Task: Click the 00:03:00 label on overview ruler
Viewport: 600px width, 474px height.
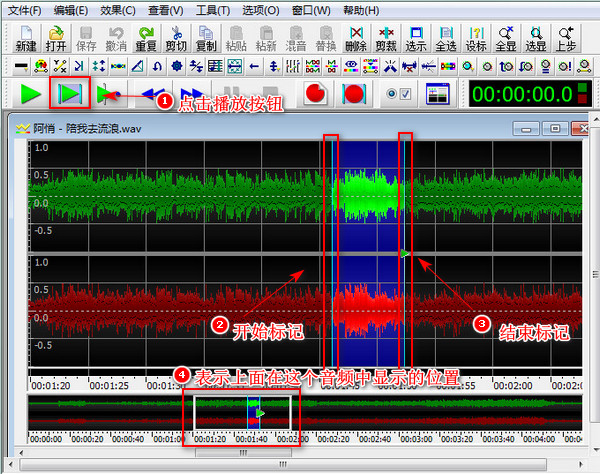Action: (416, 439)
